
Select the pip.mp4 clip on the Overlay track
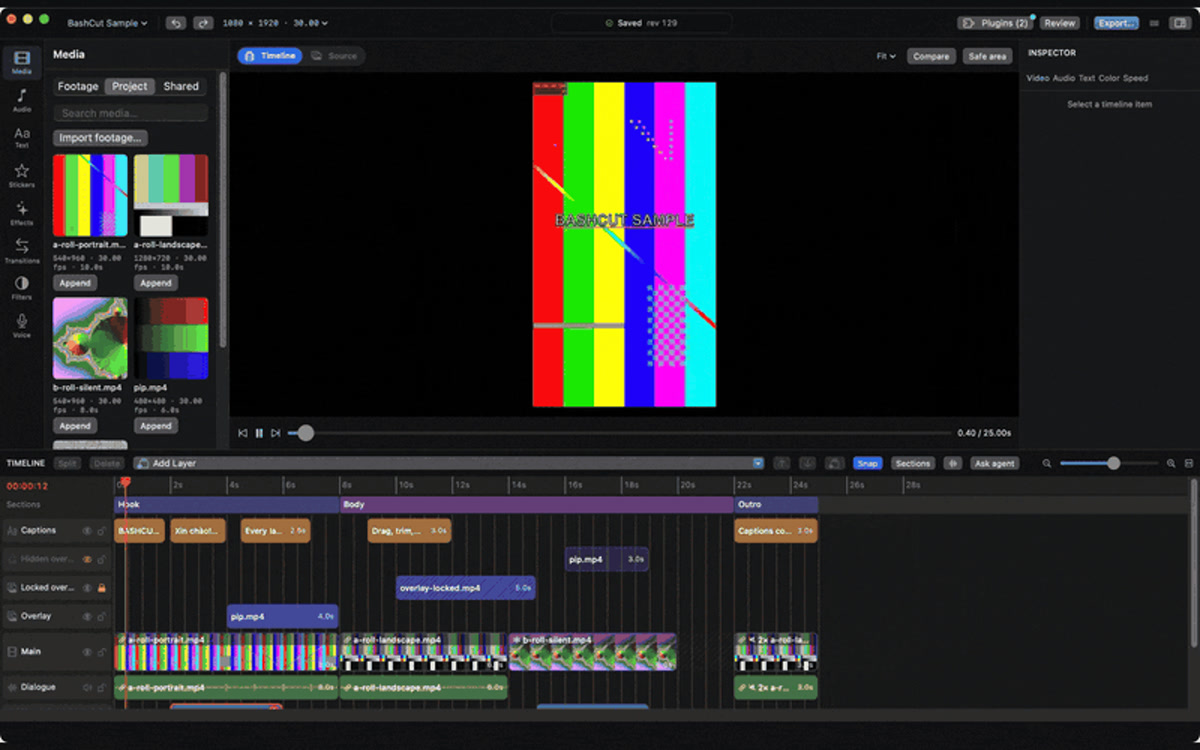[x=283, y=616]
